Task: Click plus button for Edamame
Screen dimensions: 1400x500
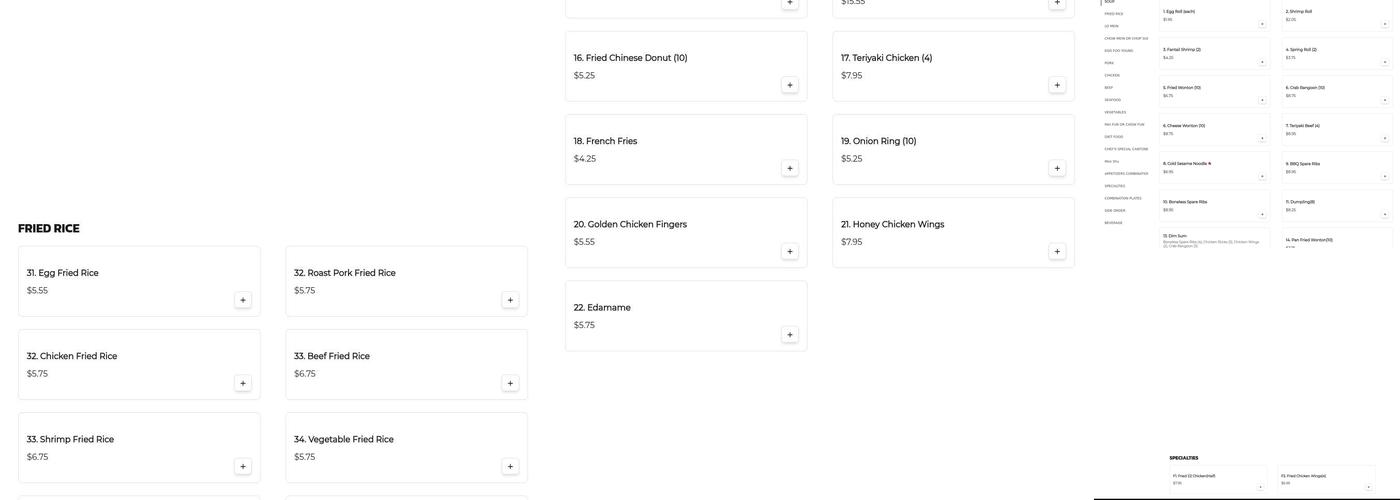Action: pos(790,335)
